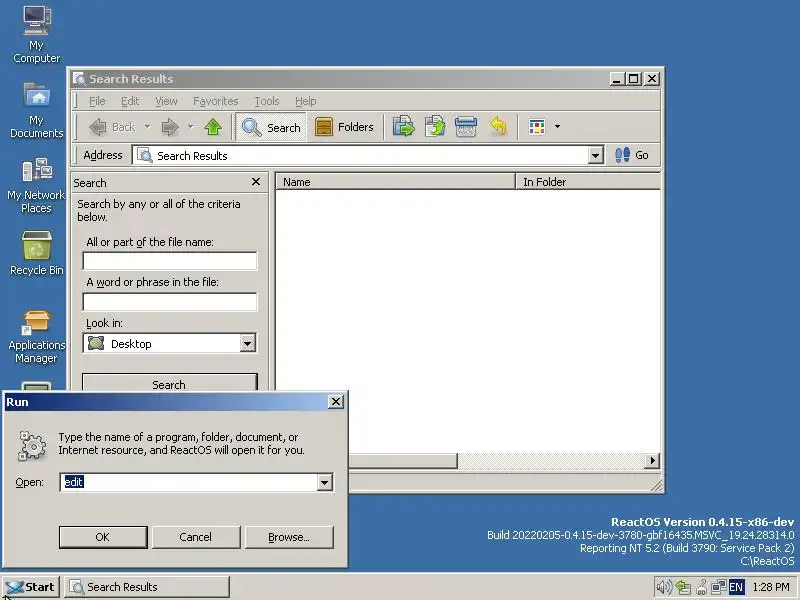
Task: Maximize the Search Results window
Action: click(634, 79)
